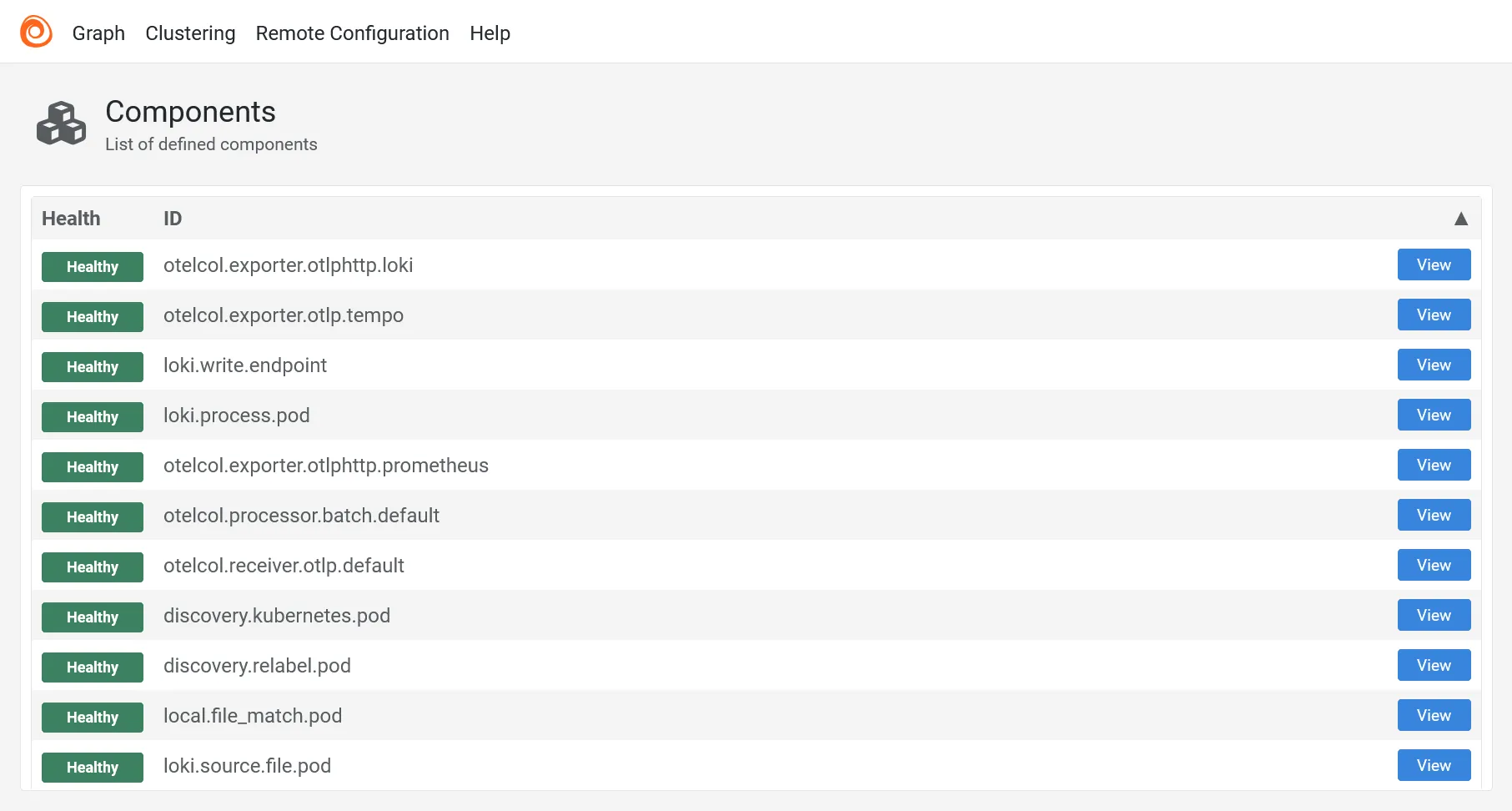Open the Help menu item
This screenshot has height=811, width=1512.
pos(490,33)
